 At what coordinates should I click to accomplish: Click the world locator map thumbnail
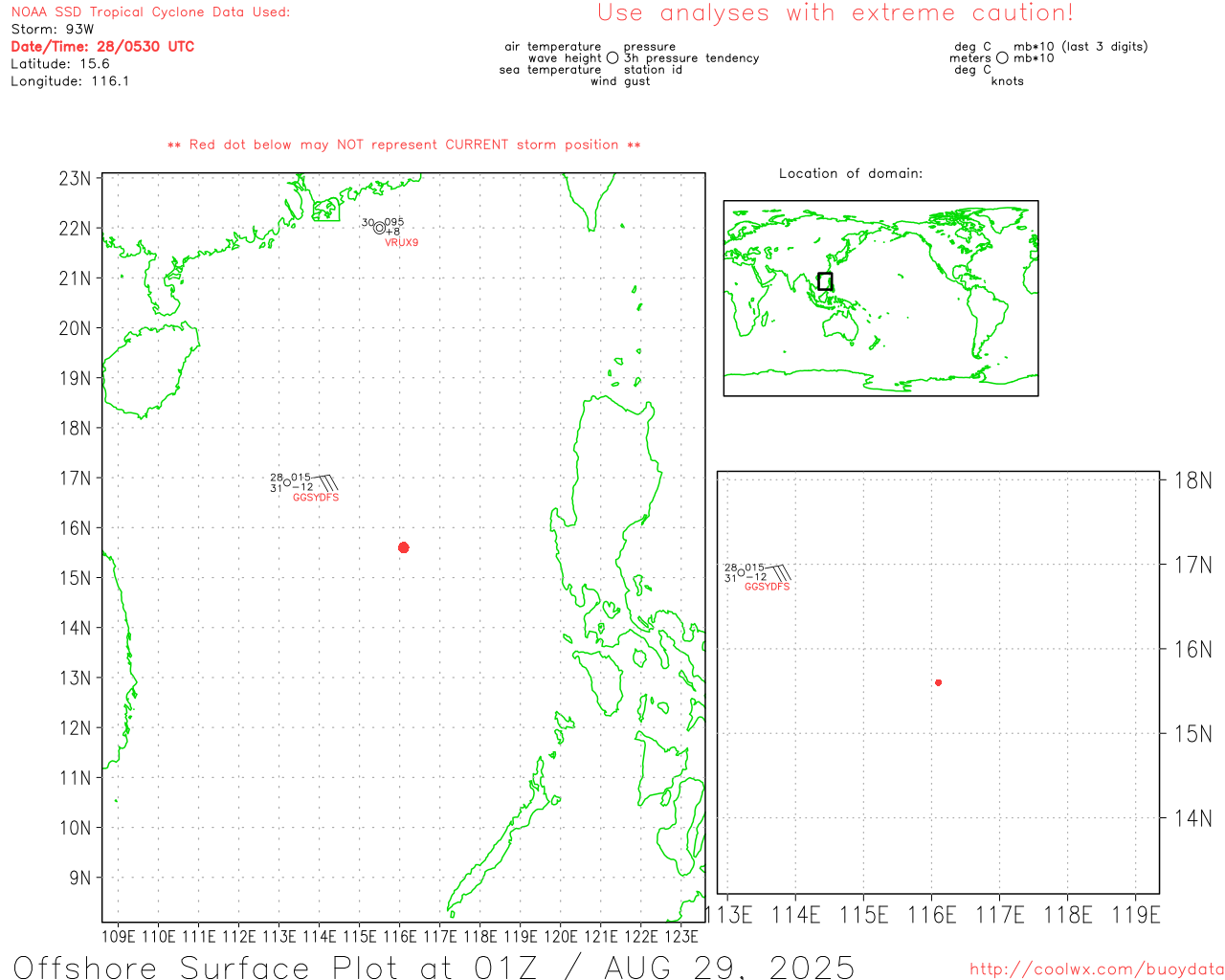(880, 299)
